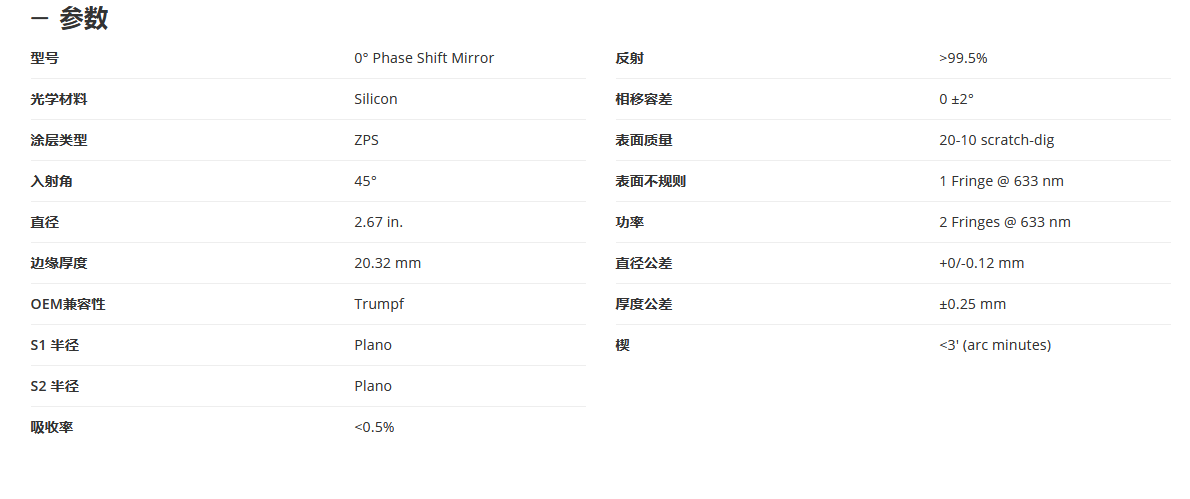The width and height of the screenshot is (1190, 499).
Task: Click the <3' (arc minutes) wedge value
Action: [995, 345]
